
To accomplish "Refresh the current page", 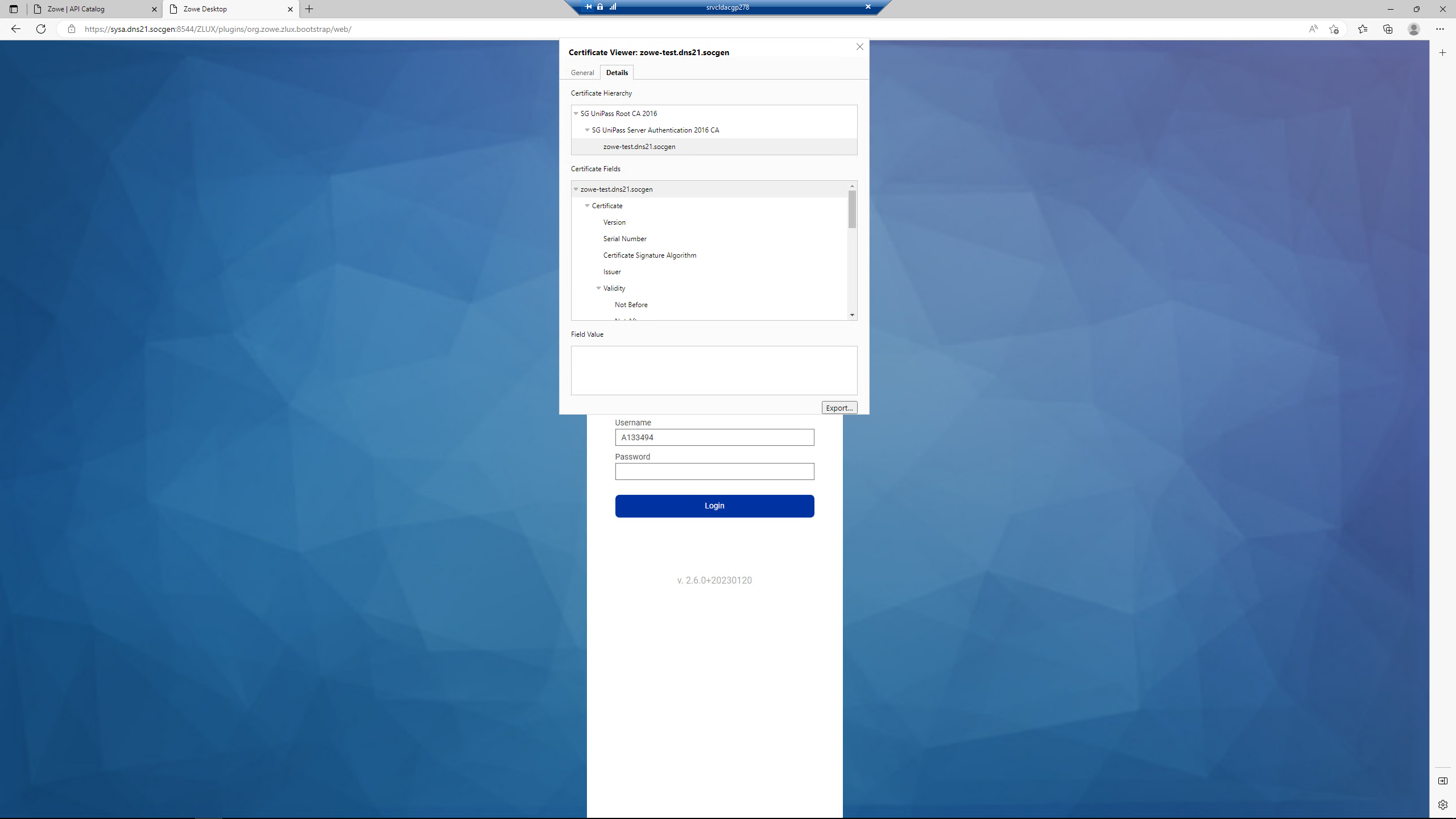I will [x=40, y=28].
